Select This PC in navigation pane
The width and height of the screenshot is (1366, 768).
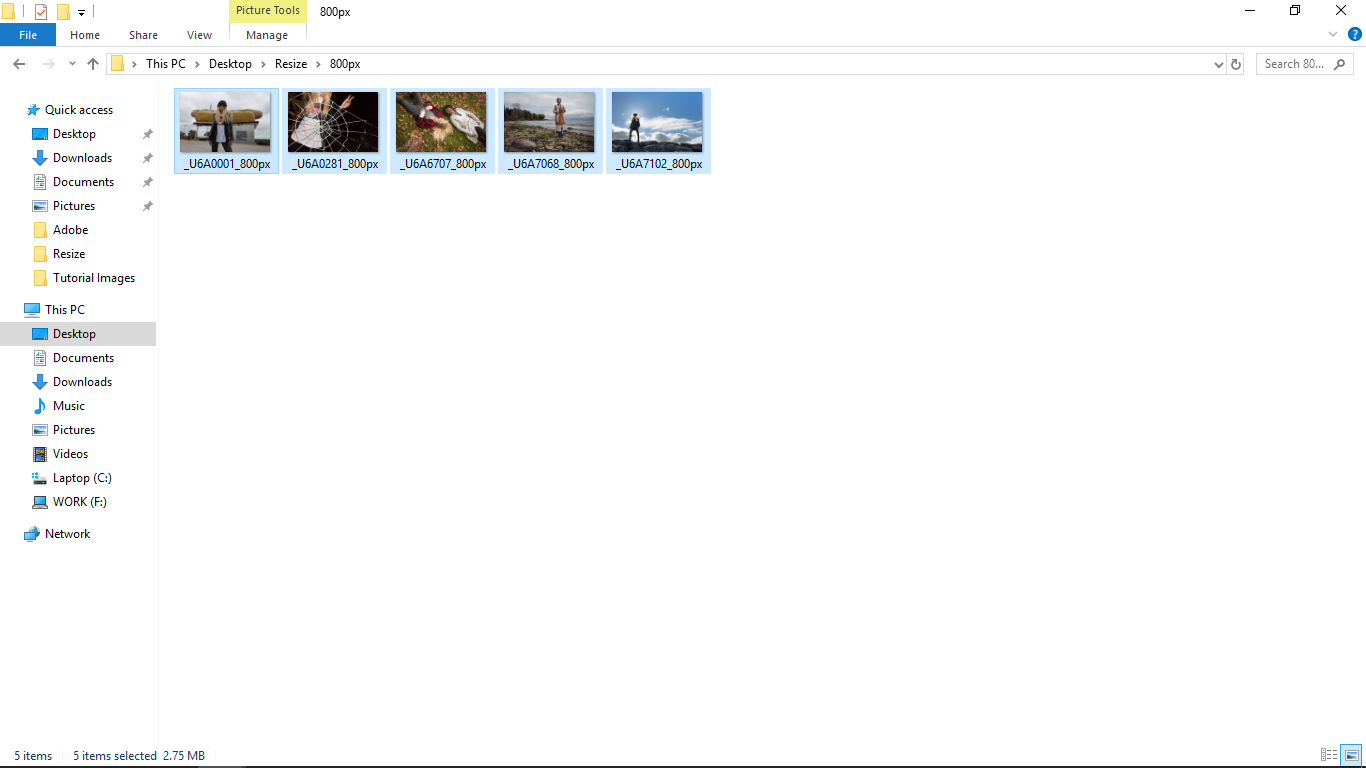(65, 310)
